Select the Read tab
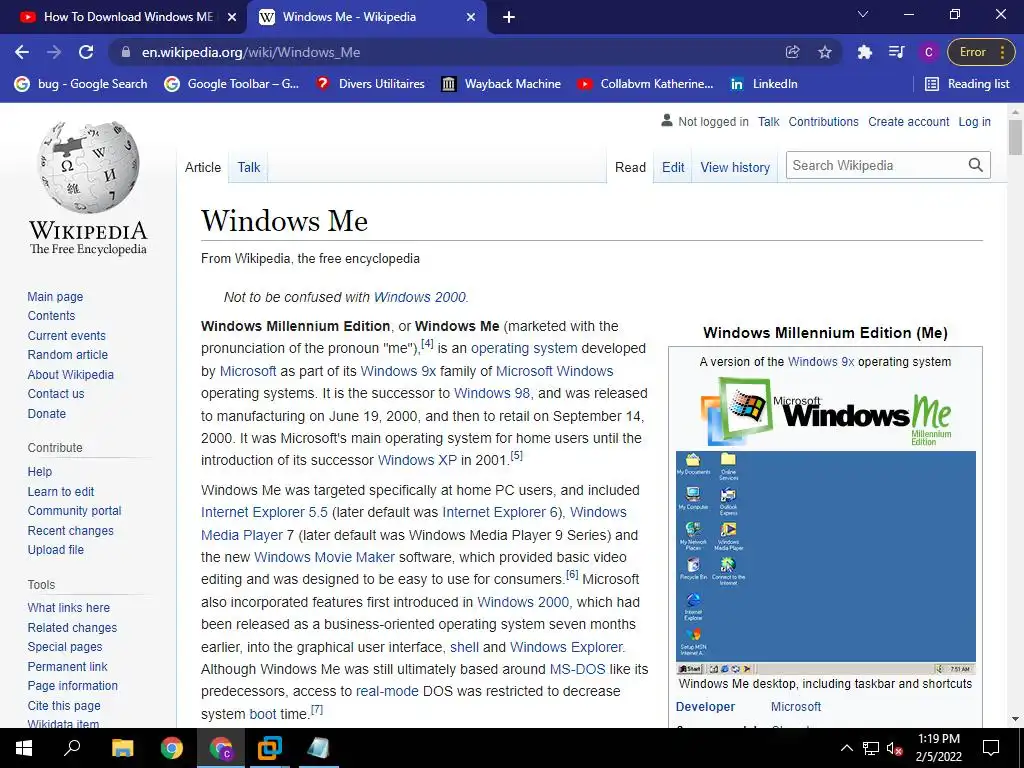 tap(630, 167)
